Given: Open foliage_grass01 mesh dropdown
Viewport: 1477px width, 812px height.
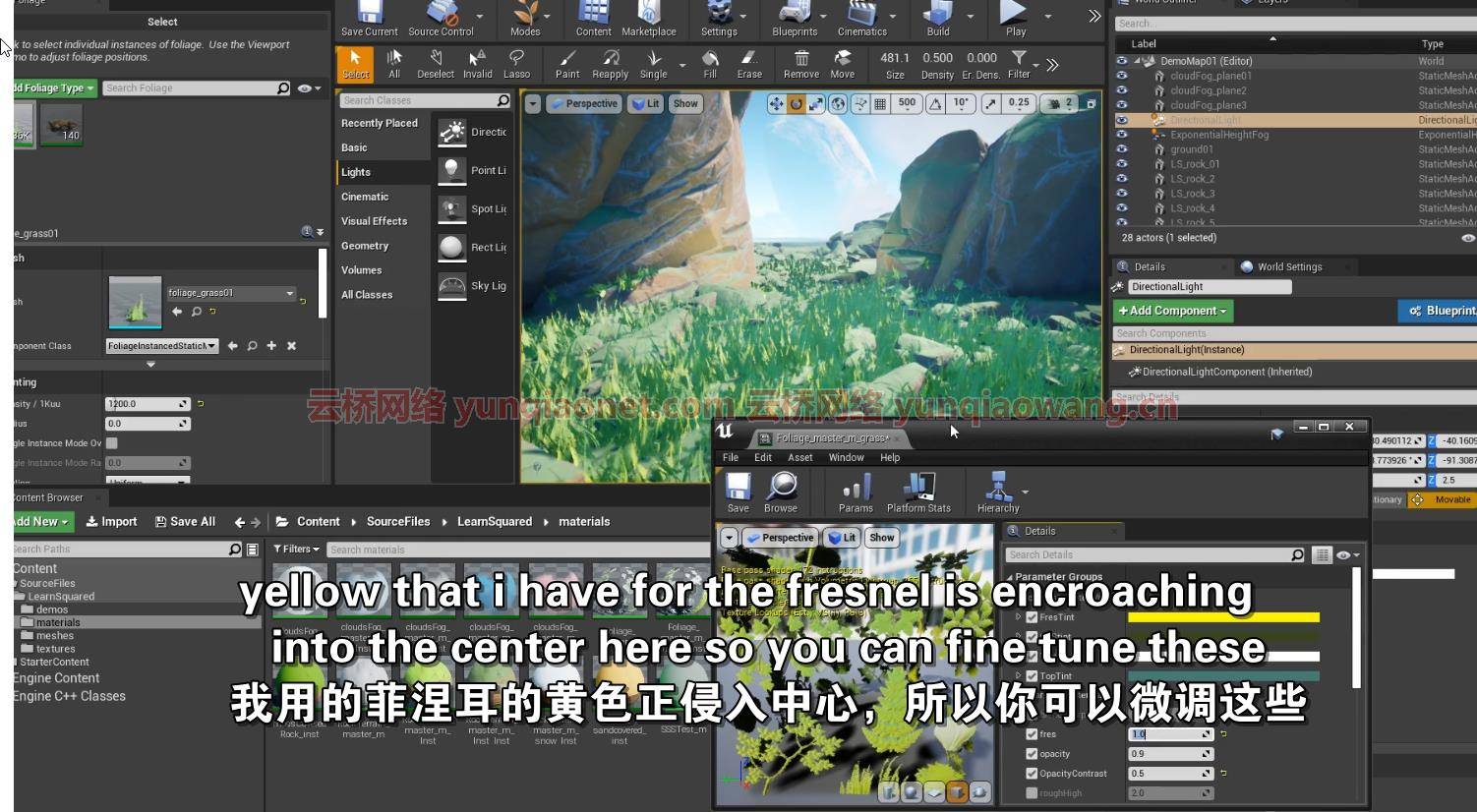Looking at the screenshot, I should 231,293.
